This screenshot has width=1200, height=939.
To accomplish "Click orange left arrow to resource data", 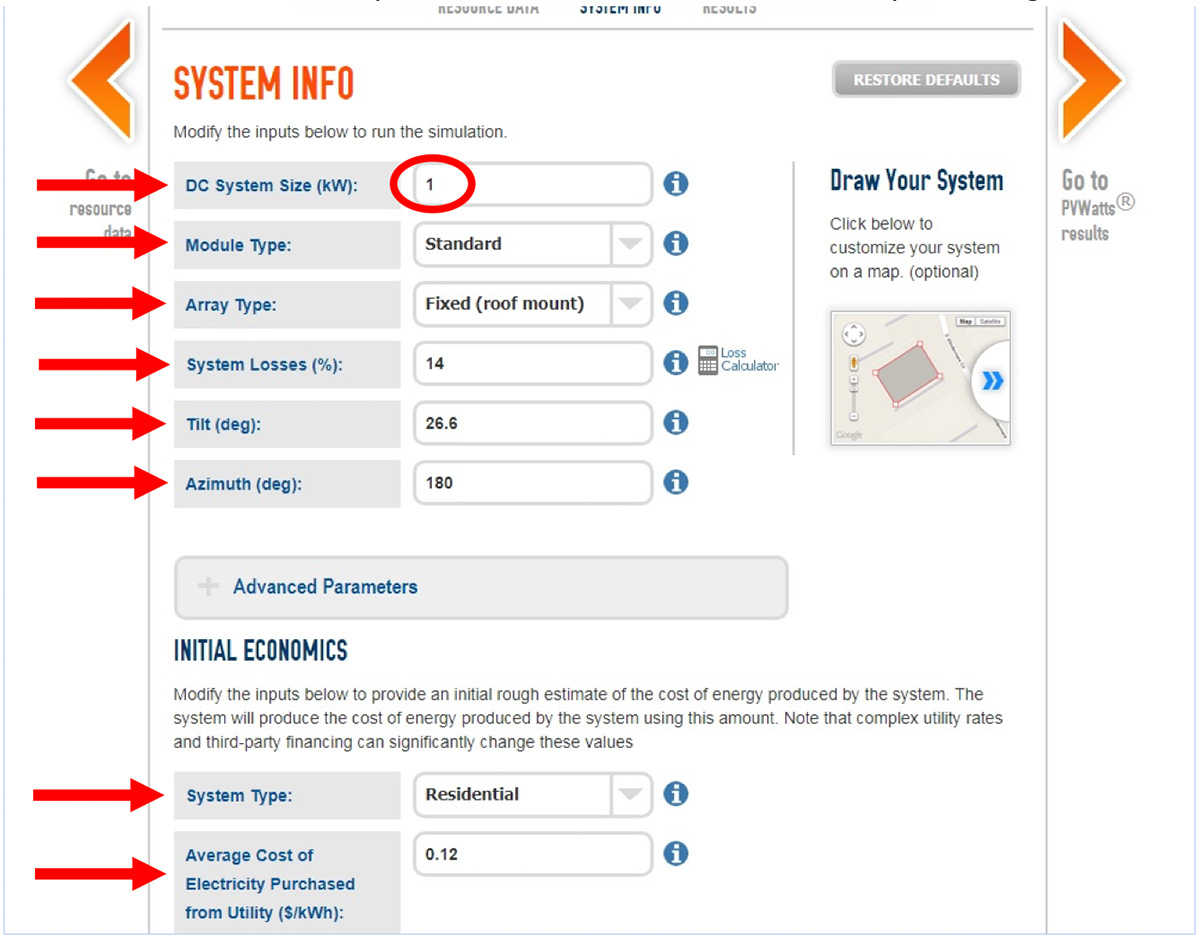I will (103, 80).
